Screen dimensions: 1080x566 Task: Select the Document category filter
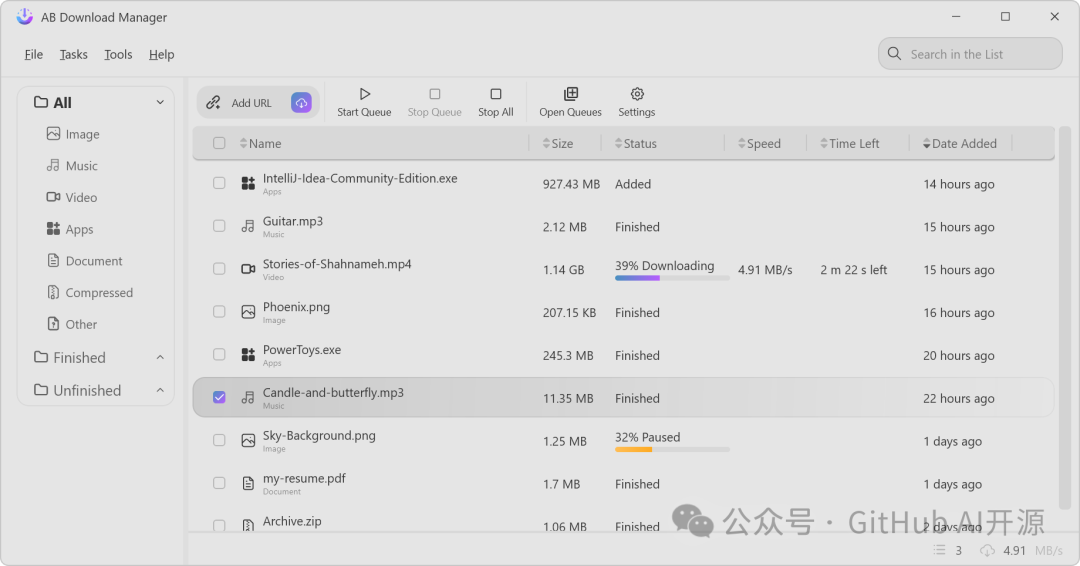(84, 260)
